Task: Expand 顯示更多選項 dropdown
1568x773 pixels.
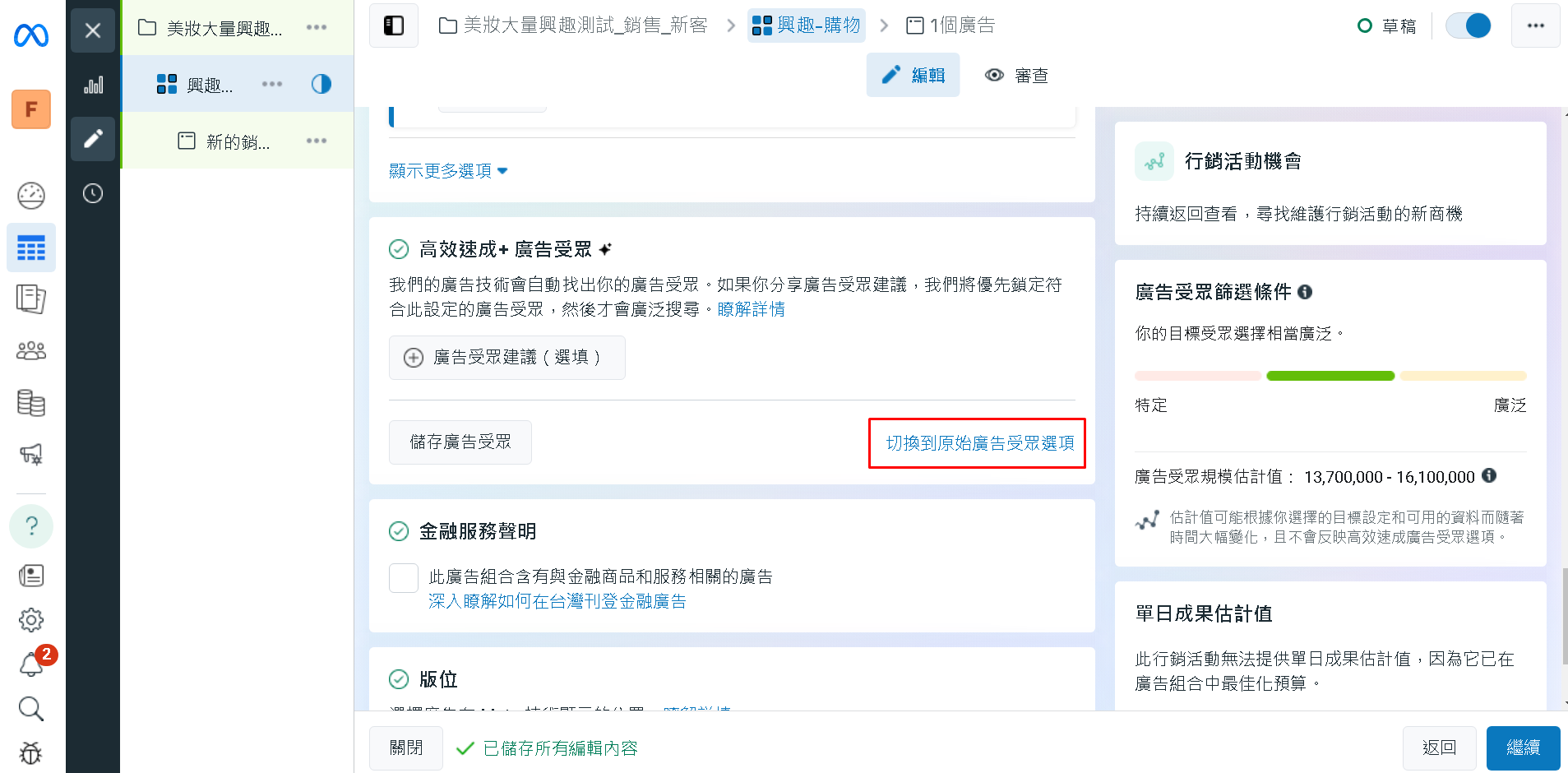Action: click(448, 171)
